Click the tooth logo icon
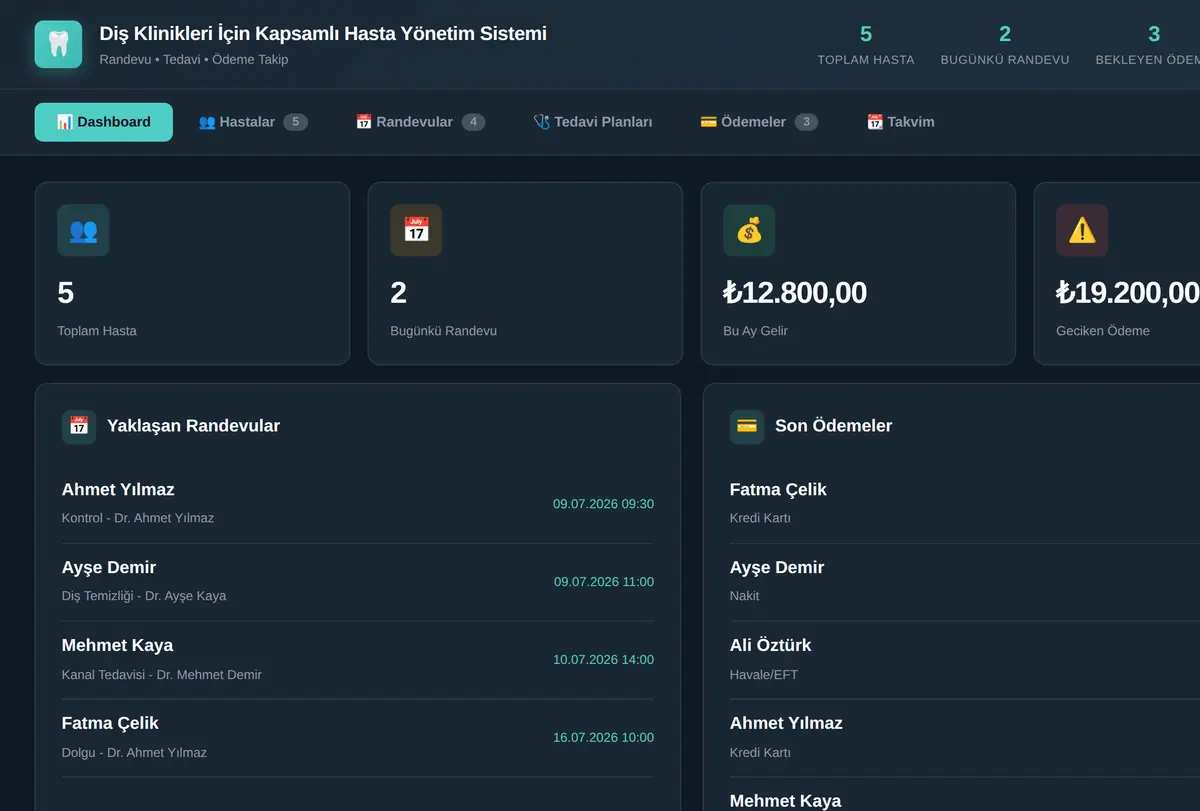The height and width of the screenshot is (811, 1200). click(x=58, y=45)
